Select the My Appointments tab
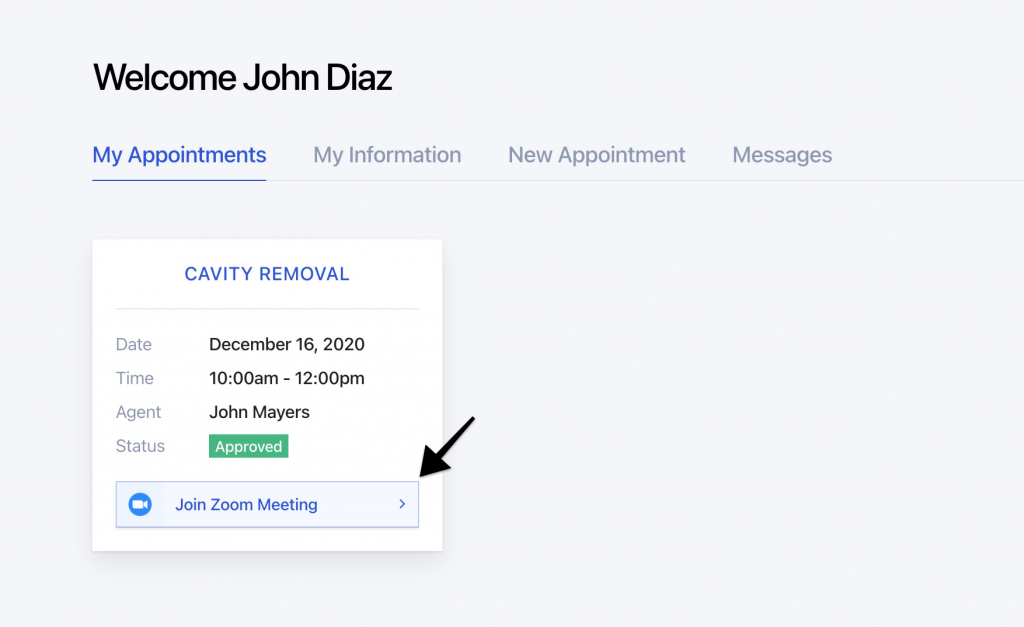 [x=179, y=155]
